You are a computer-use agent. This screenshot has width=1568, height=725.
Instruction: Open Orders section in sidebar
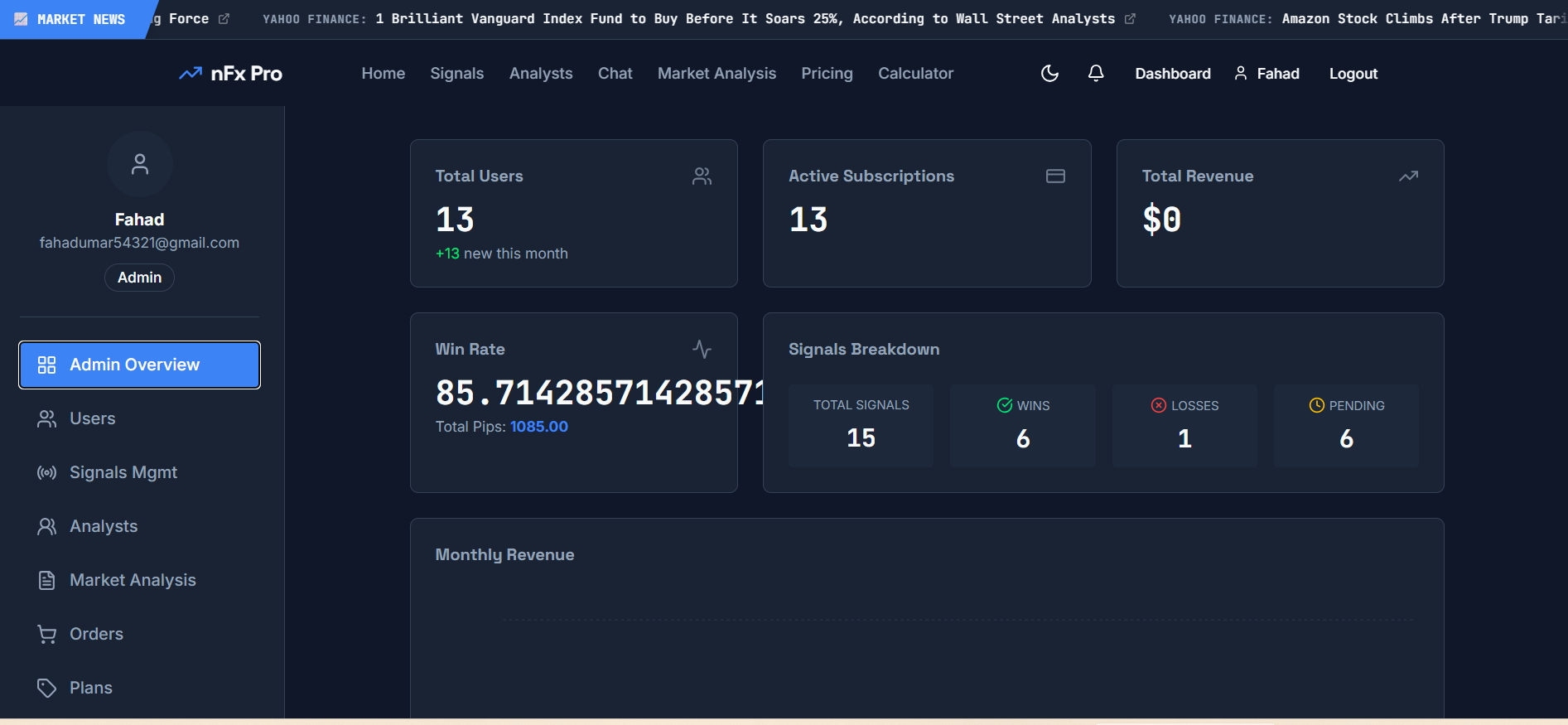click(140, 634)
